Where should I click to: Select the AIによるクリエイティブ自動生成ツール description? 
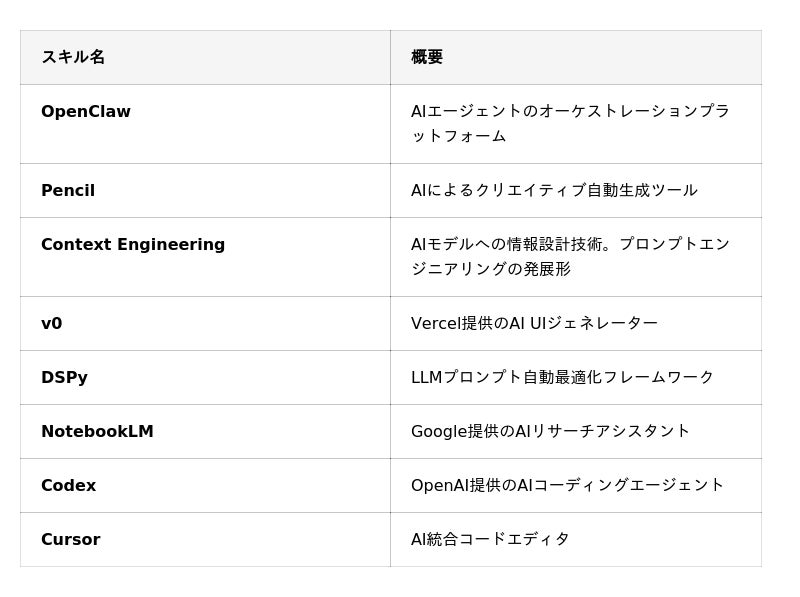554,190
